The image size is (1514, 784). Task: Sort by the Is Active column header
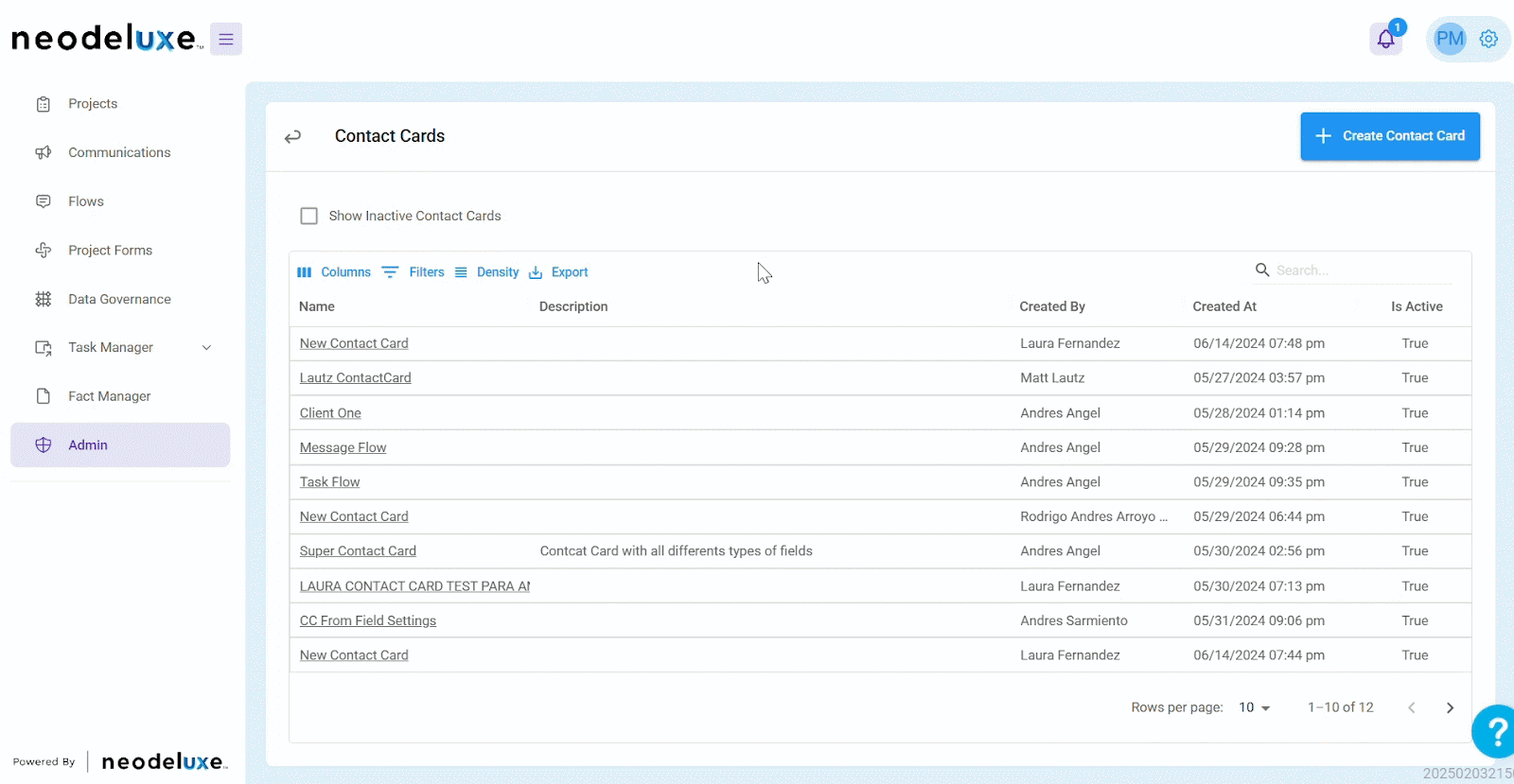coord(1417,306)
